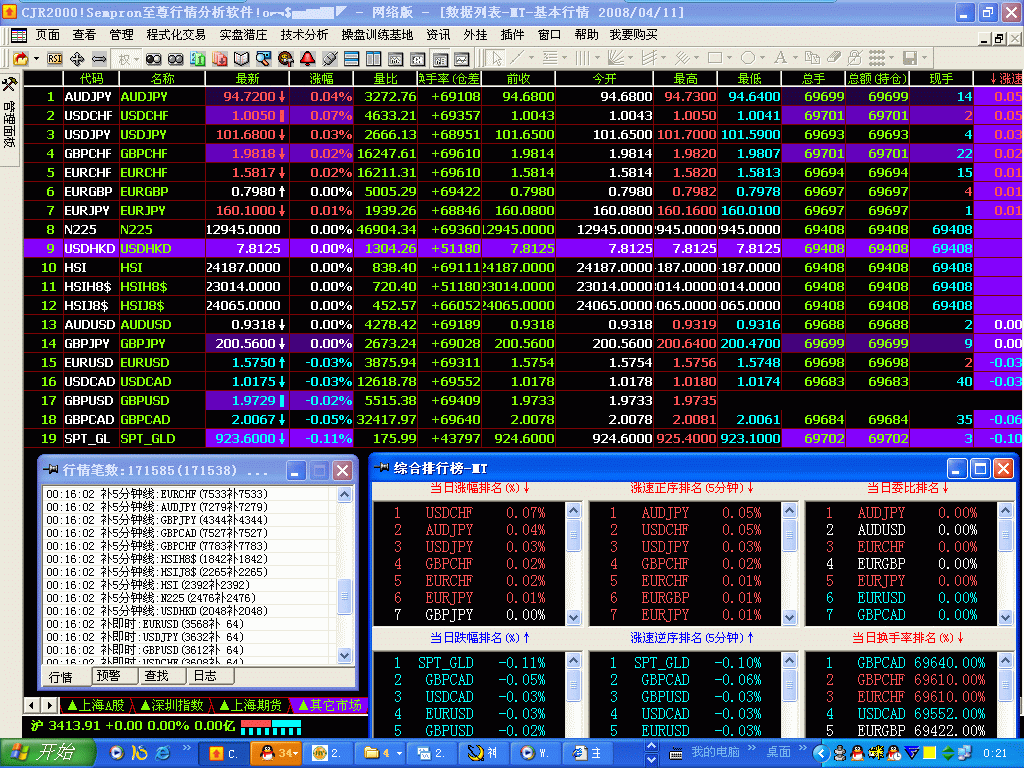The width and height of the screenshot is (1024, 768).
Task: Click the hammer management panel sidebar icon
Action: (10, 84)
